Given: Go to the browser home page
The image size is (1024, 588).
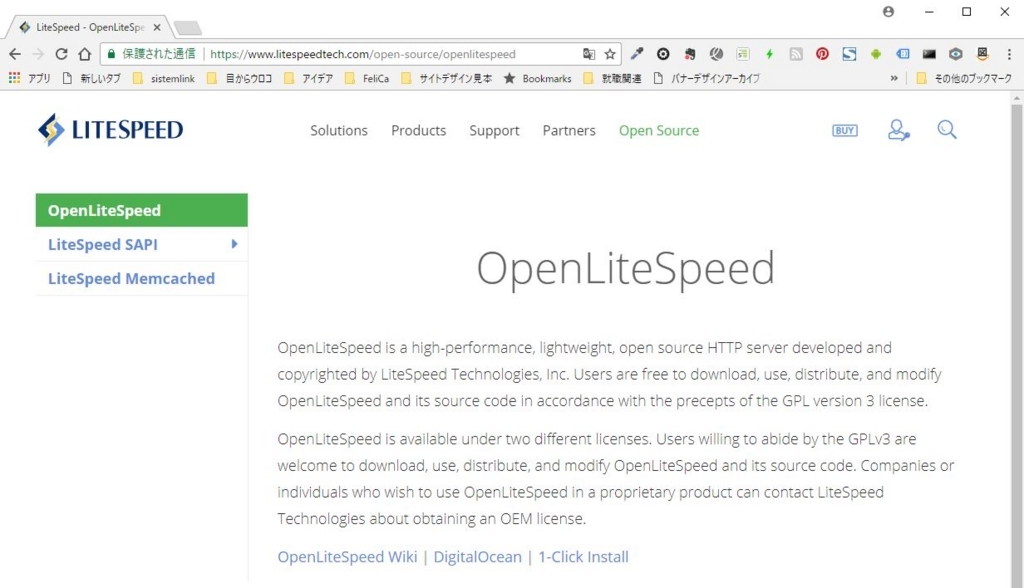Looking at the screenshot, I should click(x=85, y=54).
